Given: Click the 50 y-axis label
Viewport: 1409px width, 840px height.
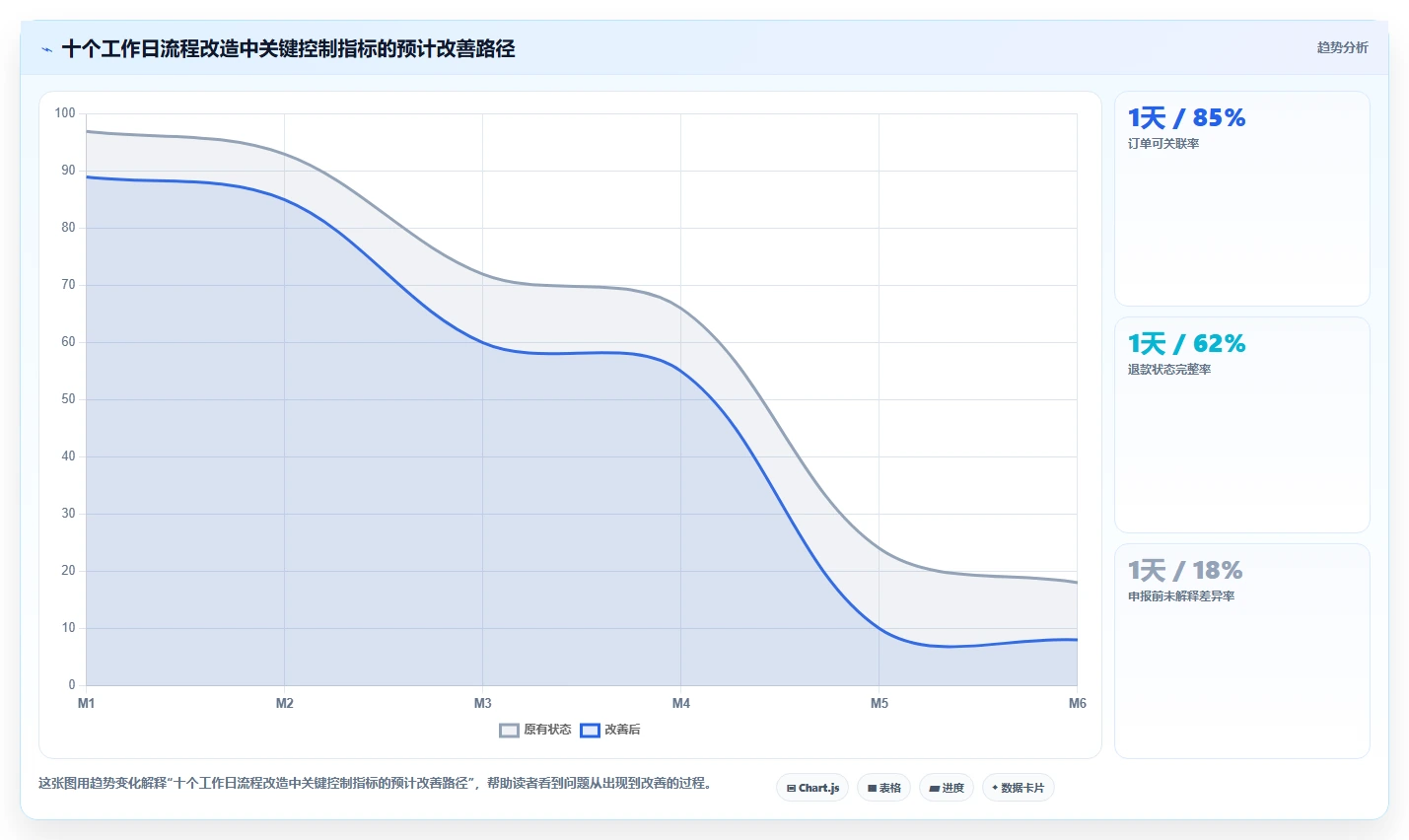Looking at the screenshot, I should pyautogui.click(x=68, y=399).
